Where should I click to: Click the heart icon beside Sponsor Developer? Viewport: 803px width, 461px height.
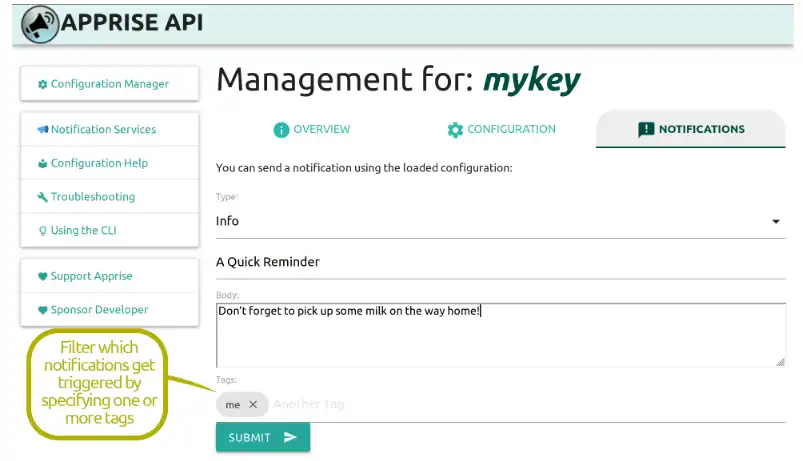tap(43, 310)
